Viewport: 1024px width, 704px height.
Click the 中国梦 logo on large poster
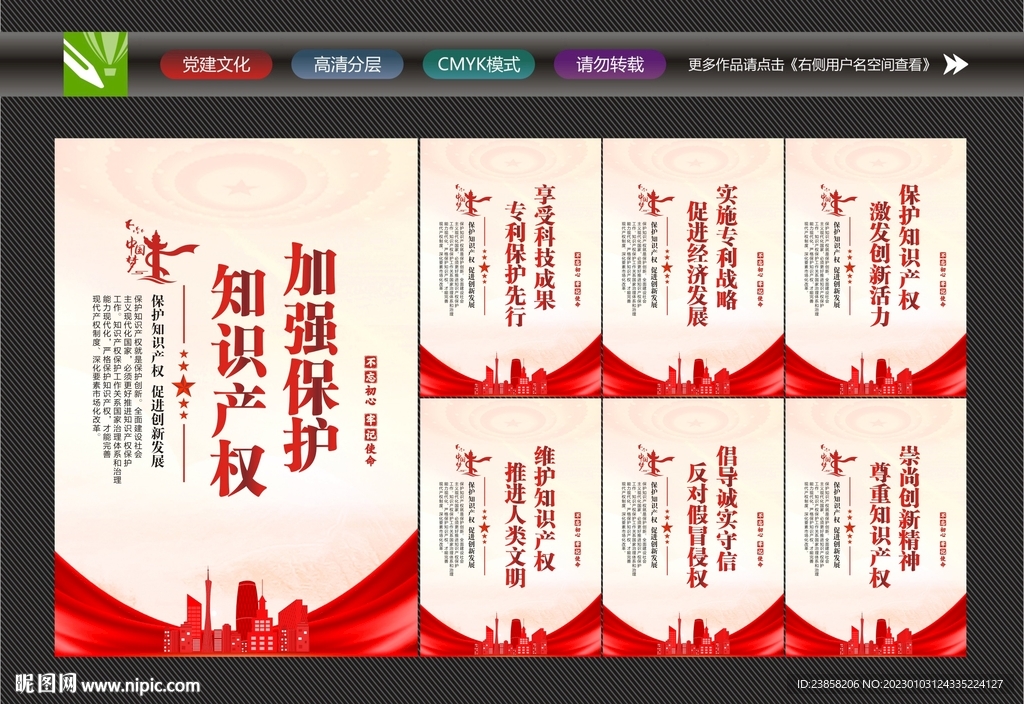coord(161,251)
